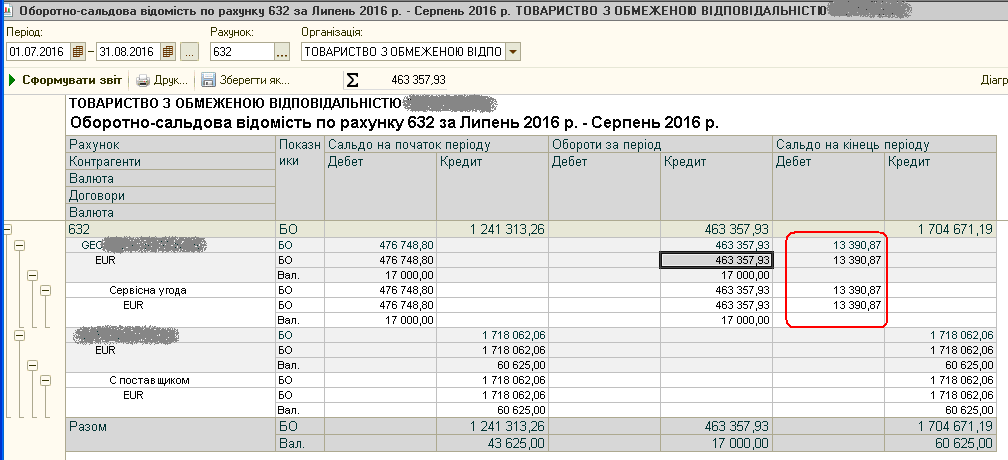Screen dimensions: 1008x460
Task: Select the Контрагенти header cell
Action: click(170, 162)
